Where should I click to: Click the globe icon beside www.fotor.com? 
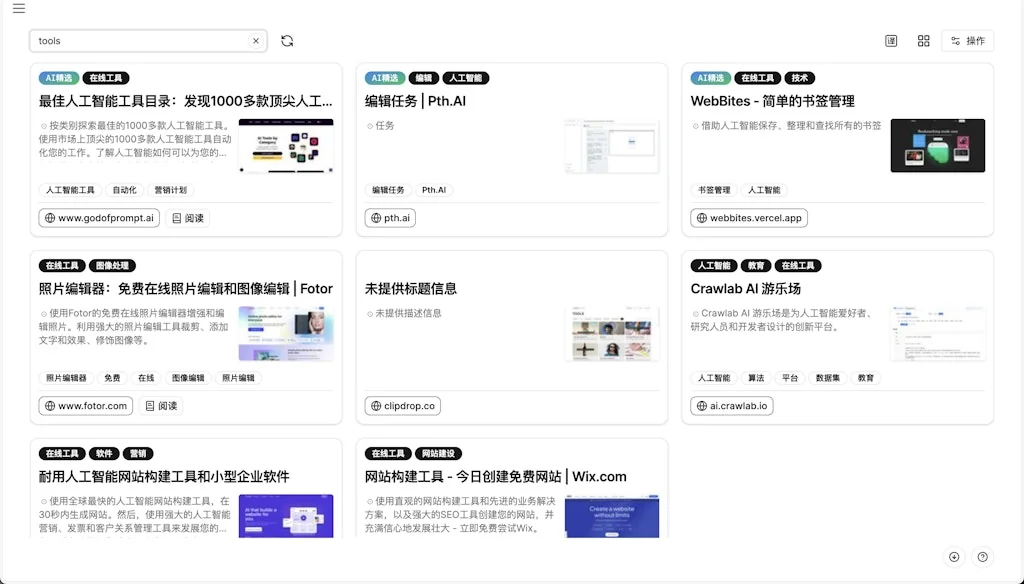pos(48,406)
